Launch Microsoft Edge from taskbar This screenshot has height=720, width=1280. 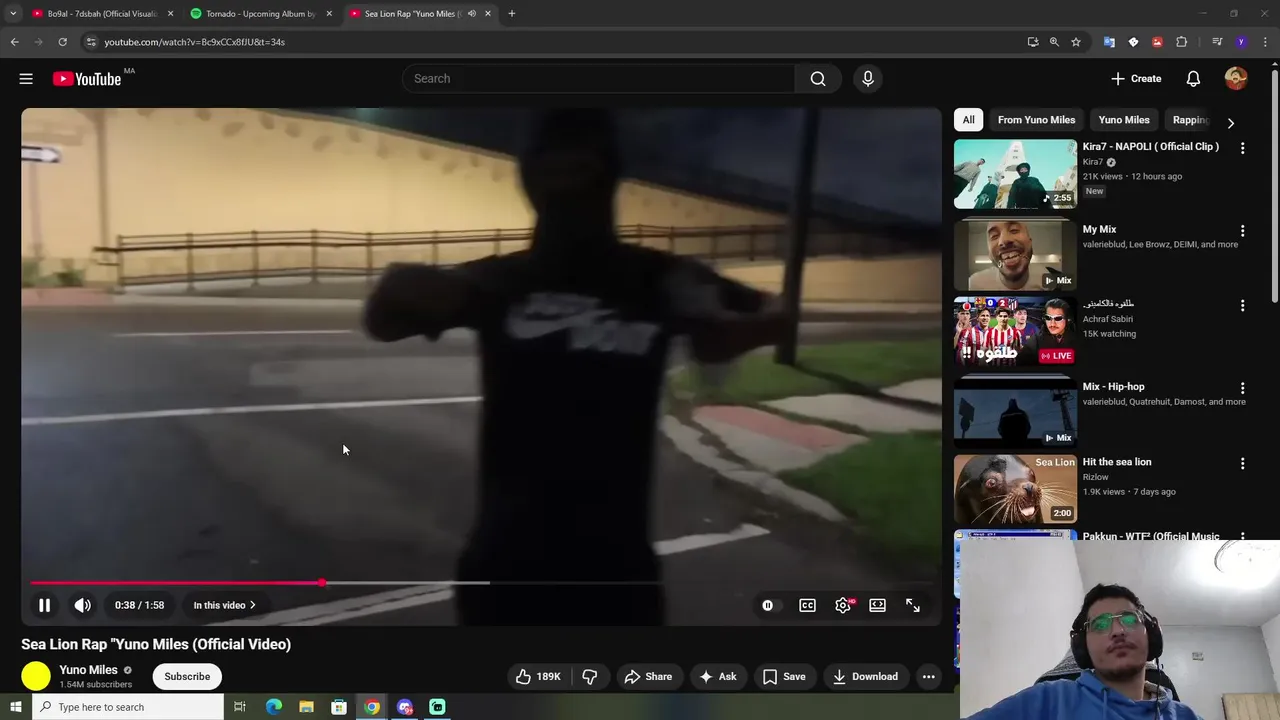(x=273, y=707)
